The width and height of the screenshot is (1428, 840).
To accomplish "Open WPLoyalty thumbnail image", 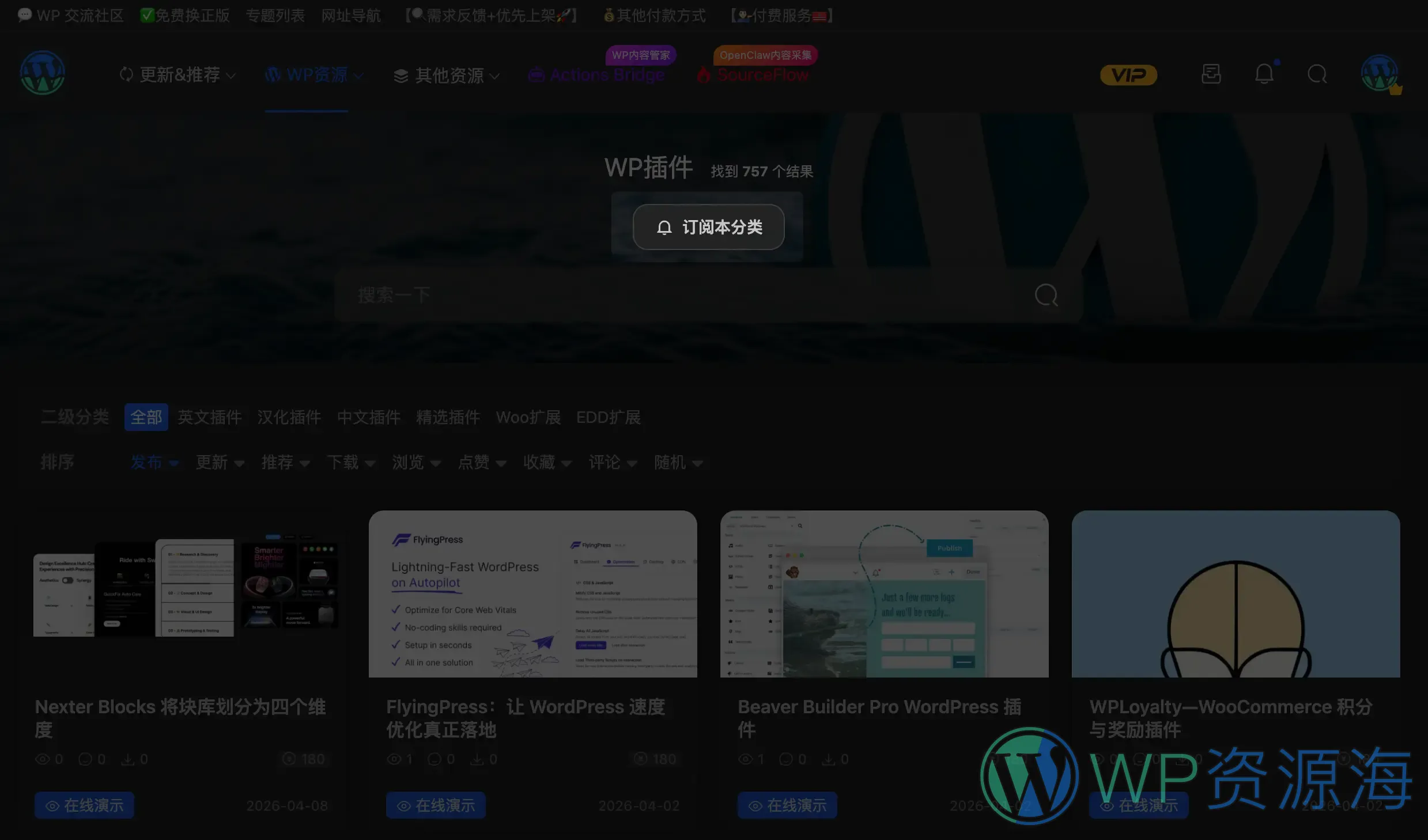I will pos(1236,594).
